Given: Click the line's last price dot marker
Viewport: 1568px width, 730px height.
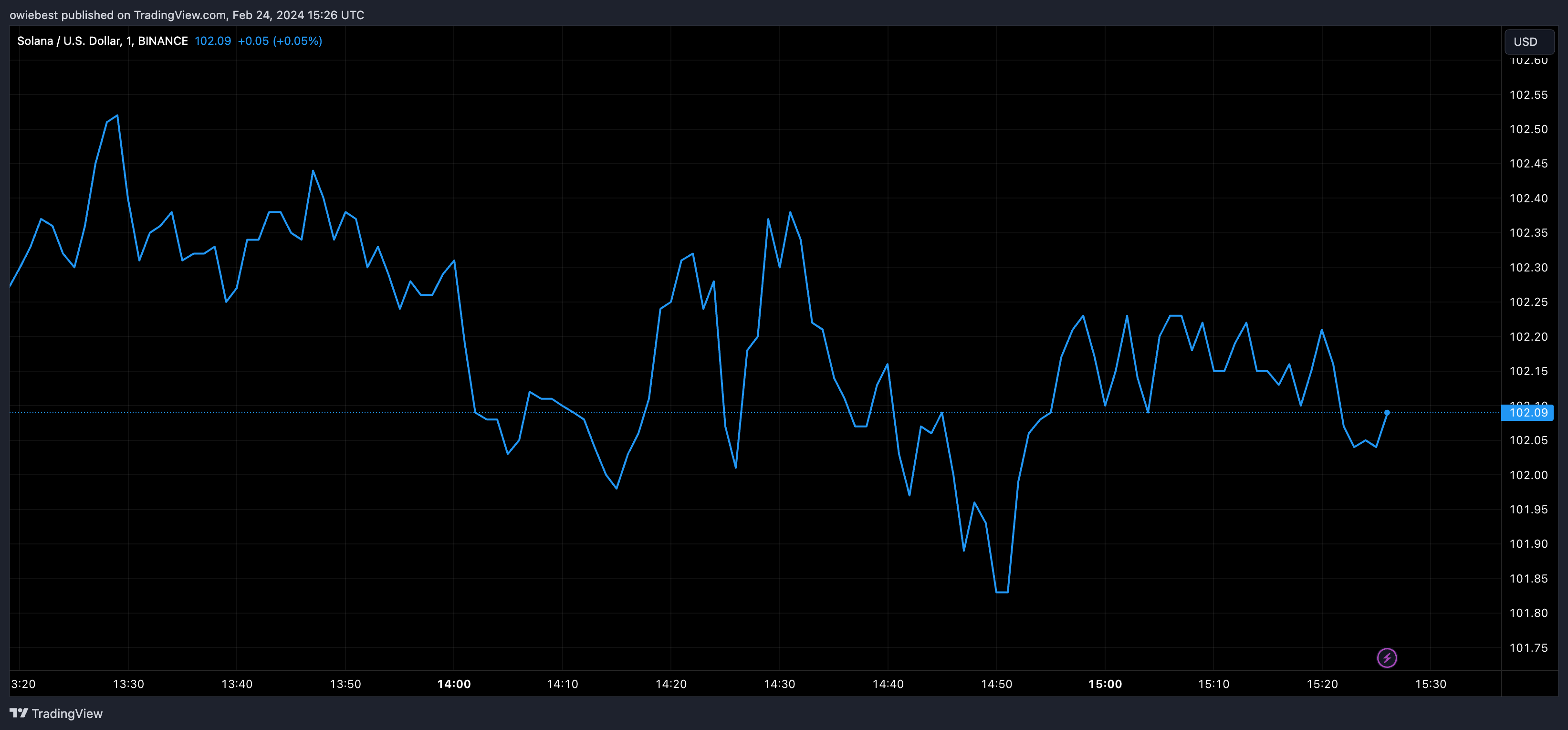Looking at the screenshot, I should coord(1387,413).
